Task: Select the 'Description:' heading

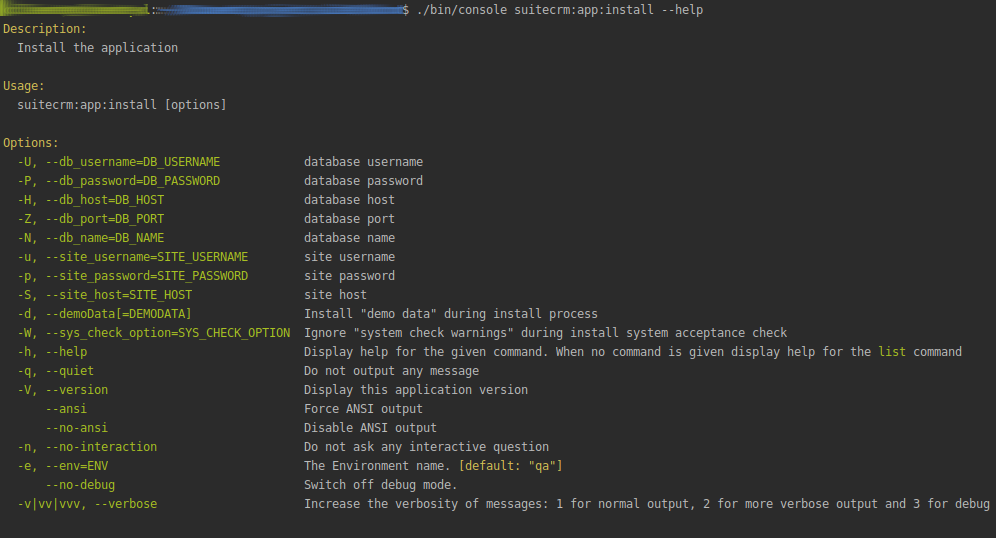Action: tap(44, 29)
